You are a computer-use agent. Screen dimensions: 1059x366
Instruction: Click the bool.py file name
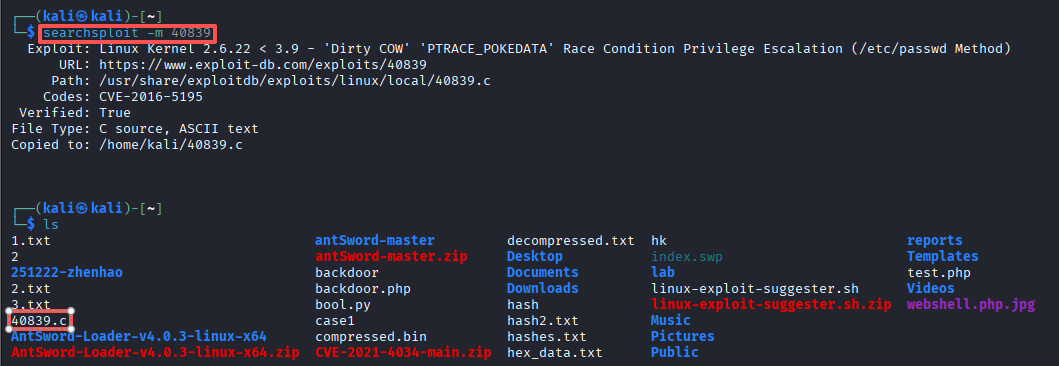point(342,305)
